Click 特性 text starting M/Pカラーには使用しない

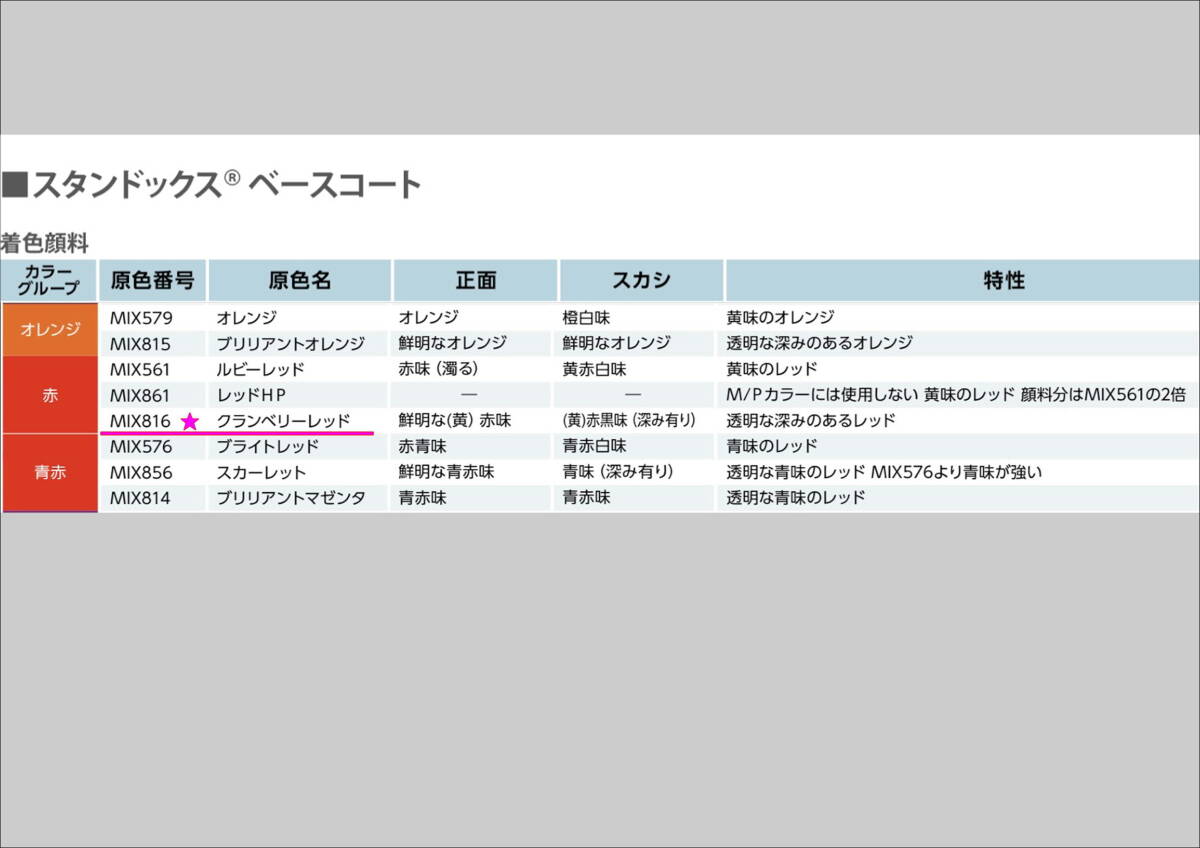click(x=956, y=395)
